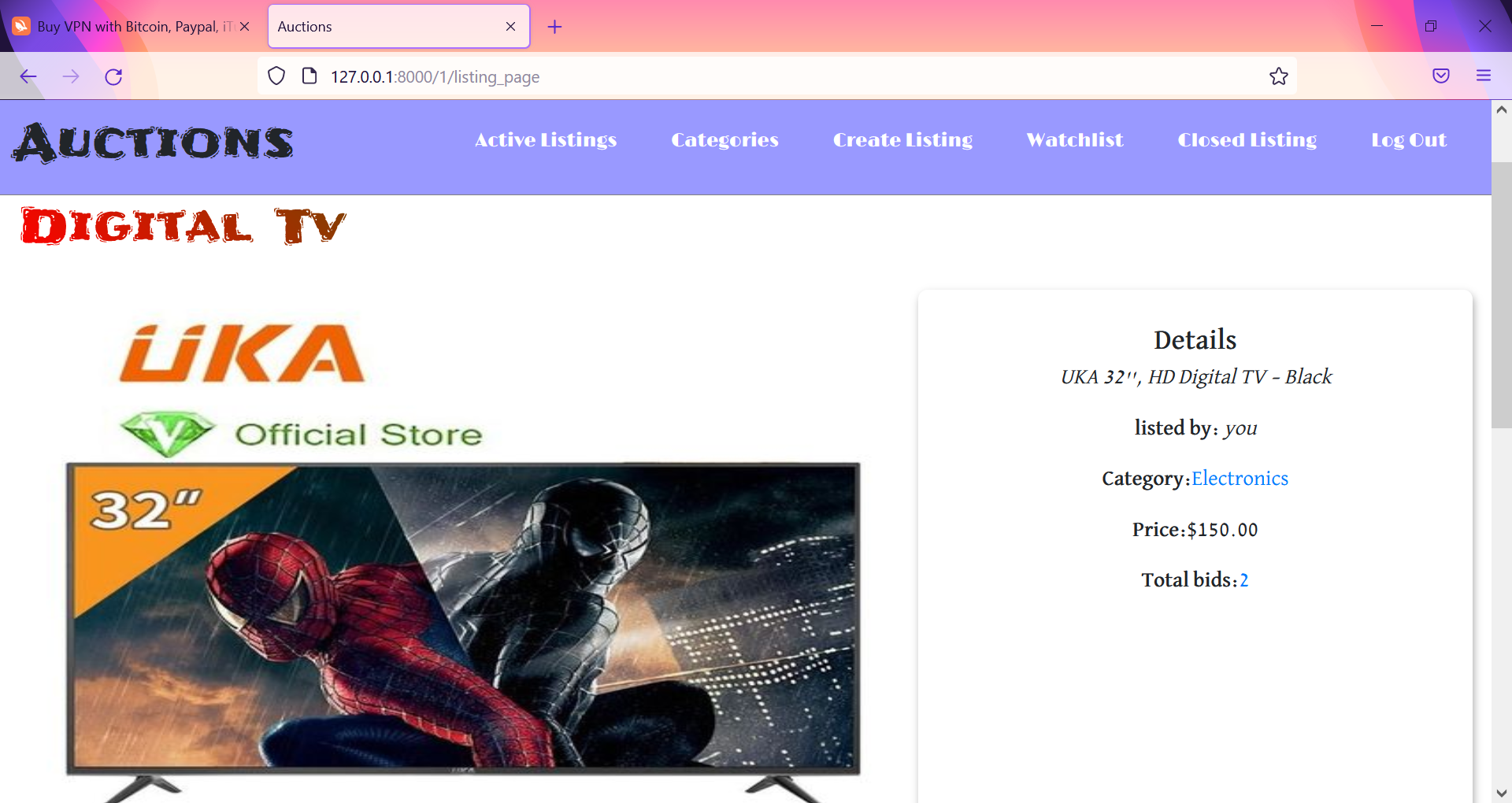Click the address bar URL field

(776, 76)
